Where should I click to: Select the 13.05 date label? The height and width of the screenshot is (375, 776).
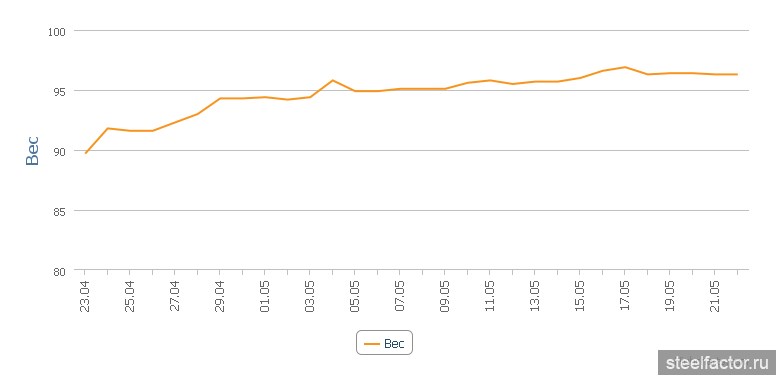pos(535,297)
